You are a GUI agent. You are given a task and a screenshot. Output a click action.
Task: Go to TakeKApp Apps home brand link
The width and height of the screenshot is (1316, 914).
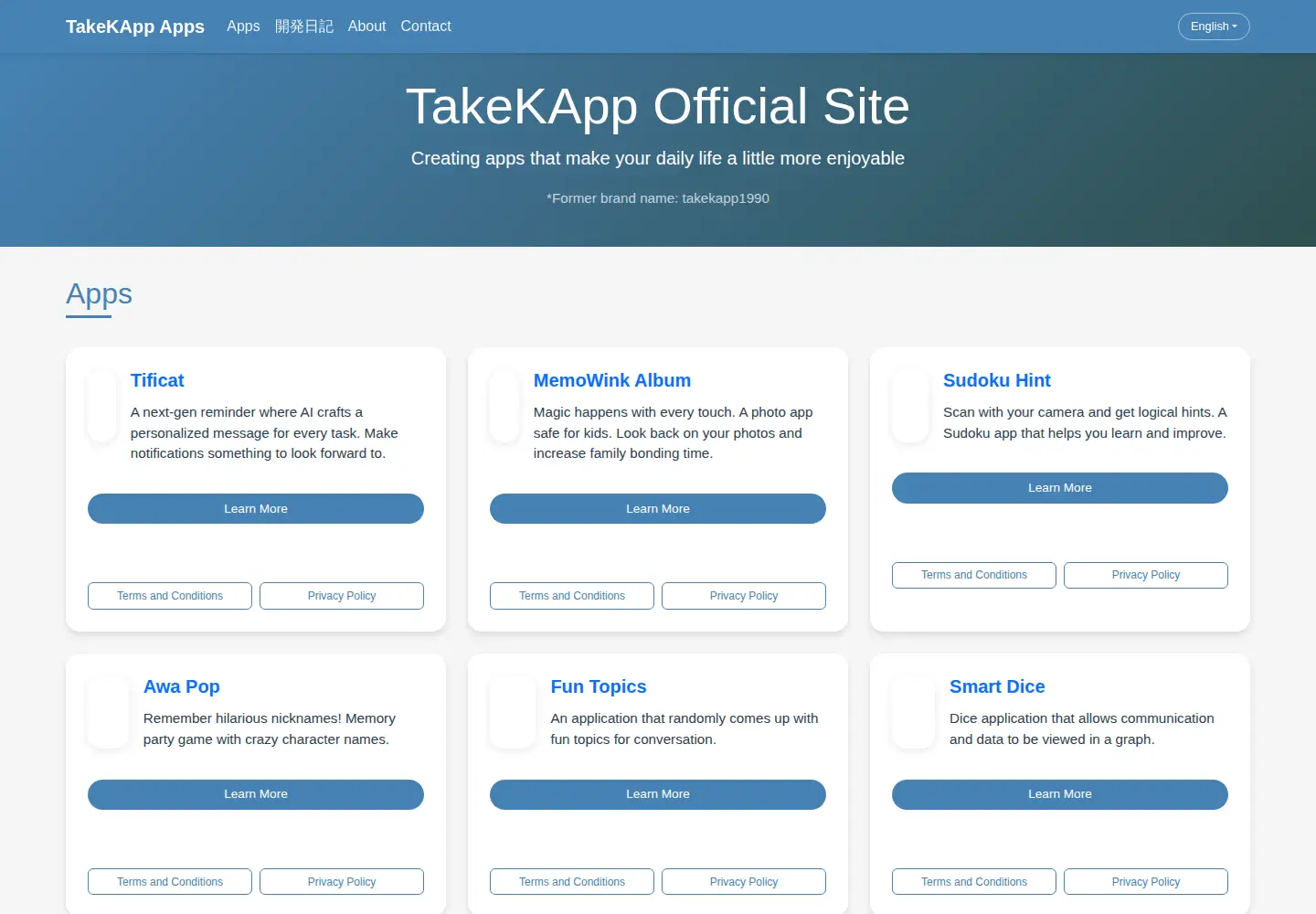pos(135,27)
